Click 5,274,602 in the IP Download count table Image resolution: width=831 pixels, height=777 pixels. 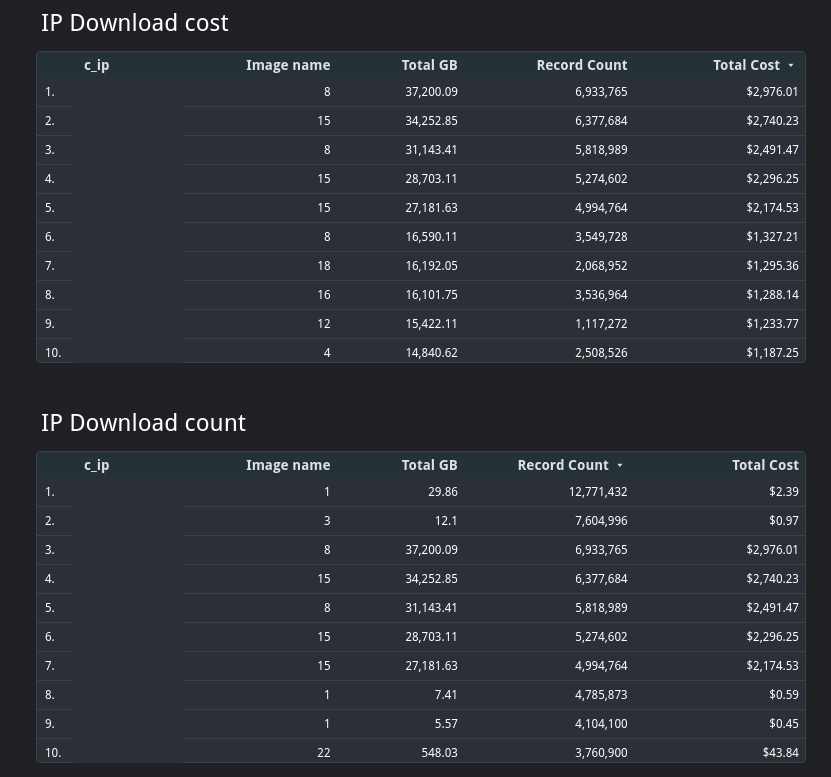tap(601, 637)
